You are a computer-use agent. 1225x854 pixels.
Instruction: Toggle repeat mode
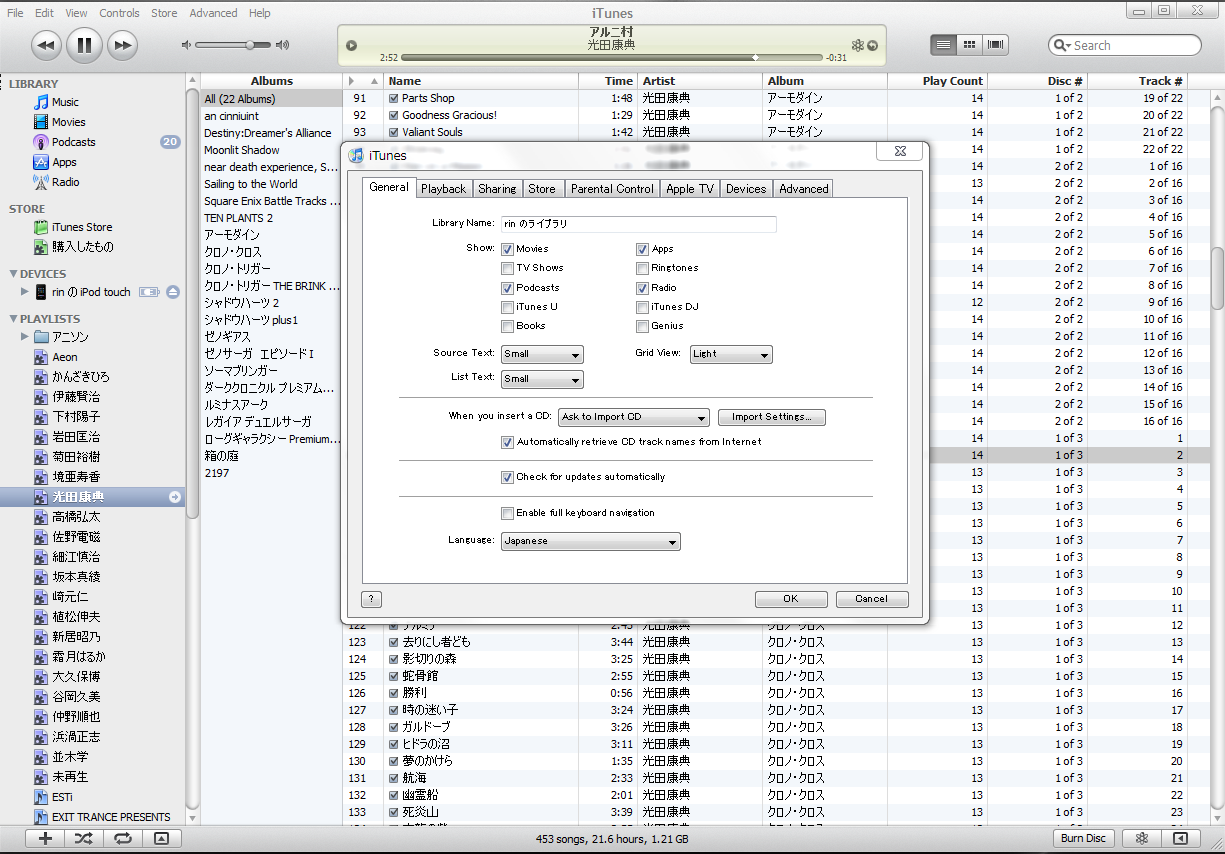pos(123,838)
